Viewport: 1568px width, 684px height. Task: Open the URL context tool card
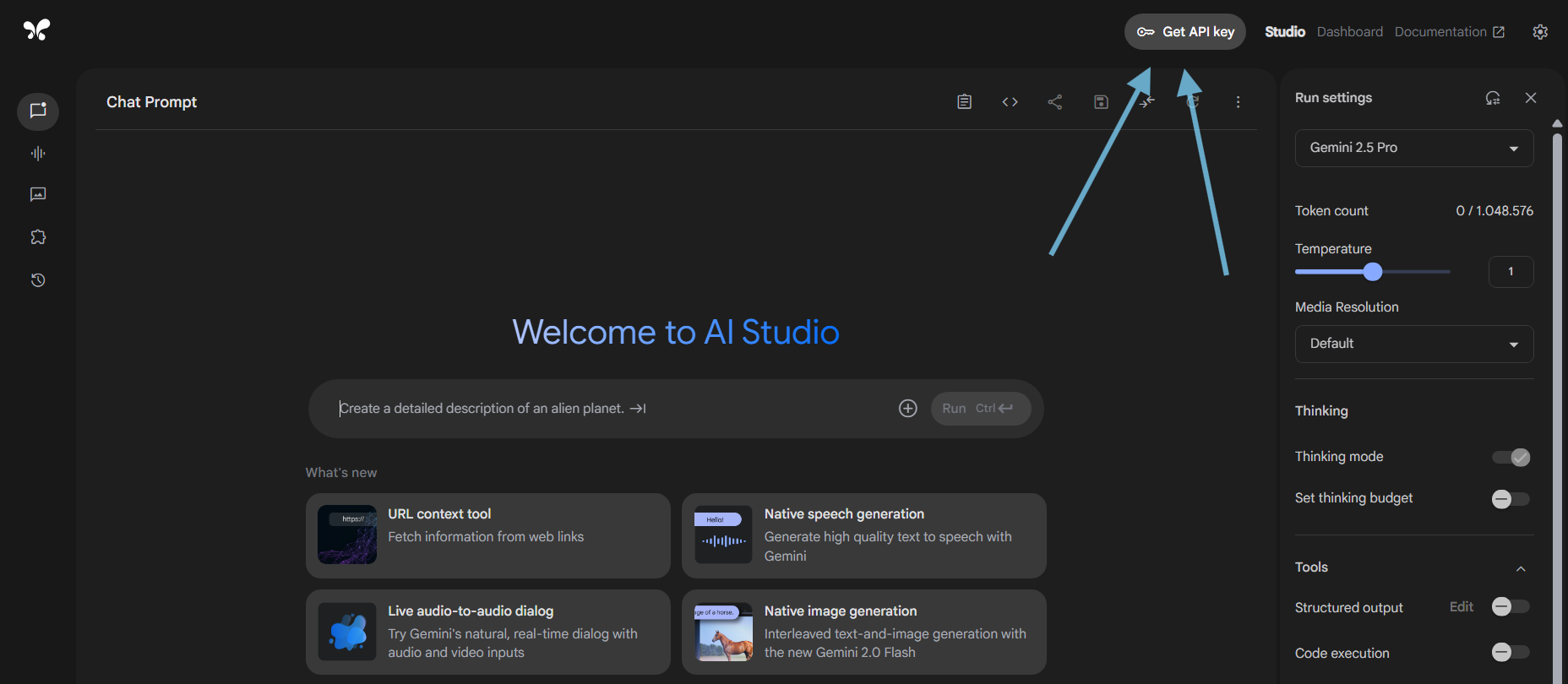point(488,535)
